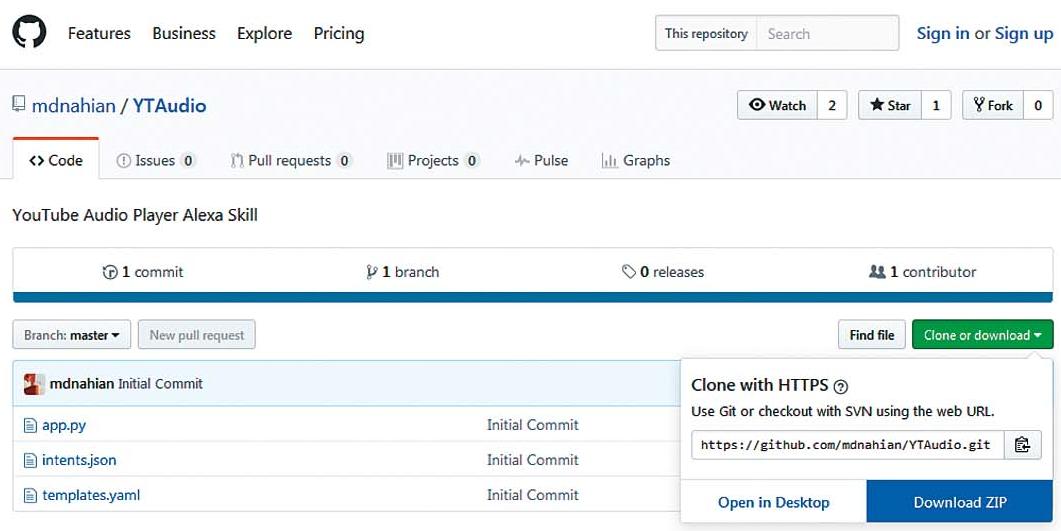
Task: Fork the YTAudio repository
Action: [992, 105]
